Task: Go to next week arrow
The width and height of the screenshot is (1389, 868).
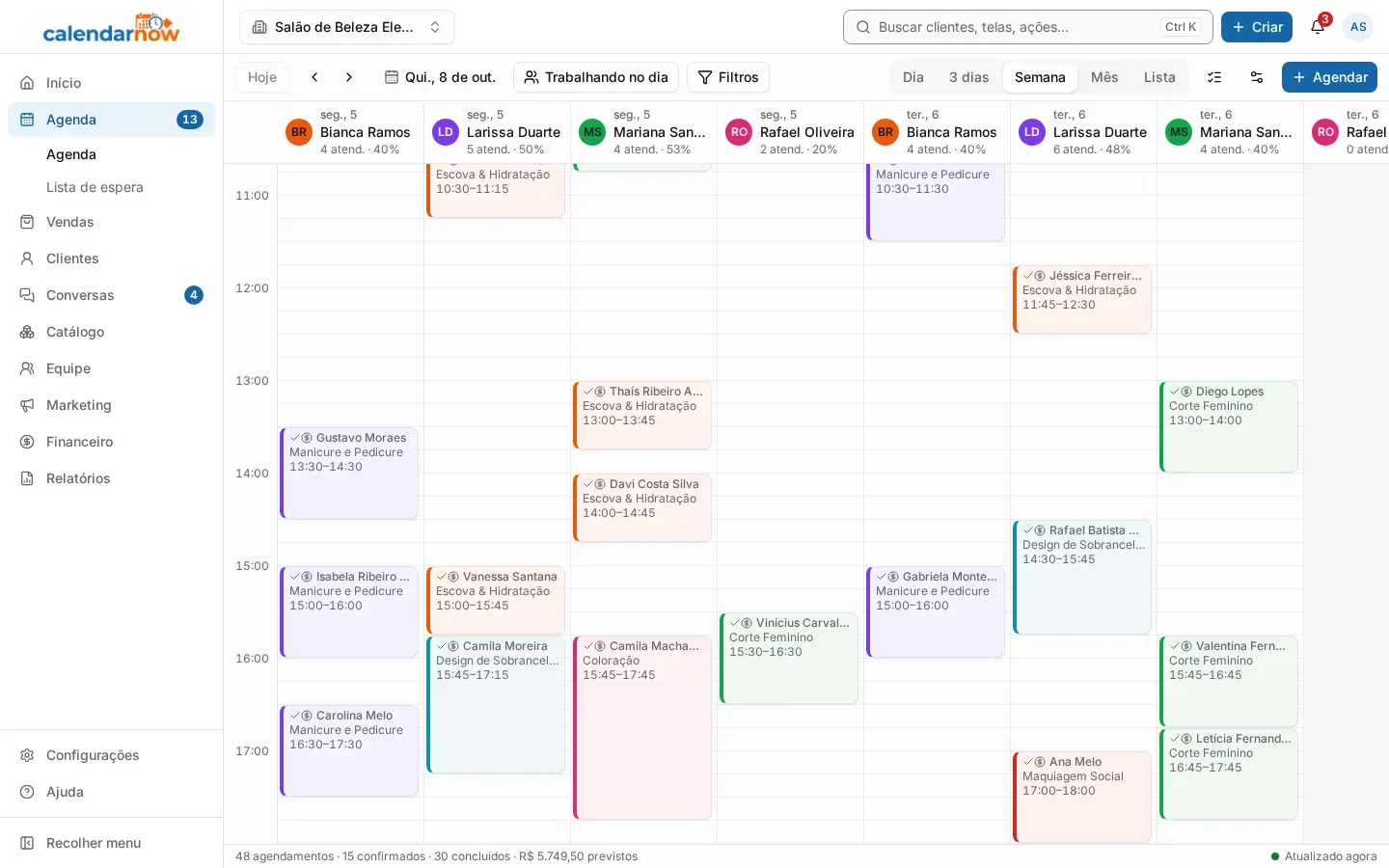Action: tap(349, 77)
